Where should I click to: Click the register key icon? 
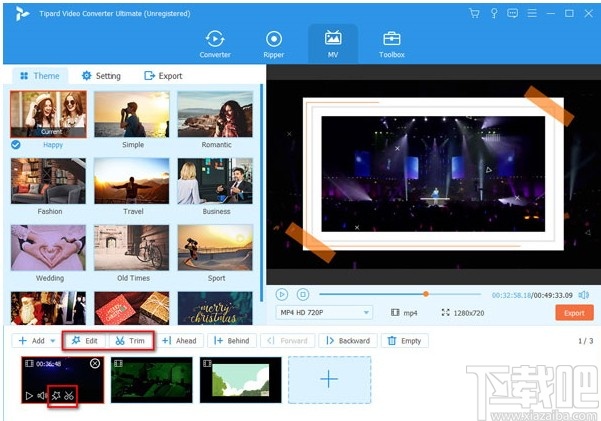494,13
